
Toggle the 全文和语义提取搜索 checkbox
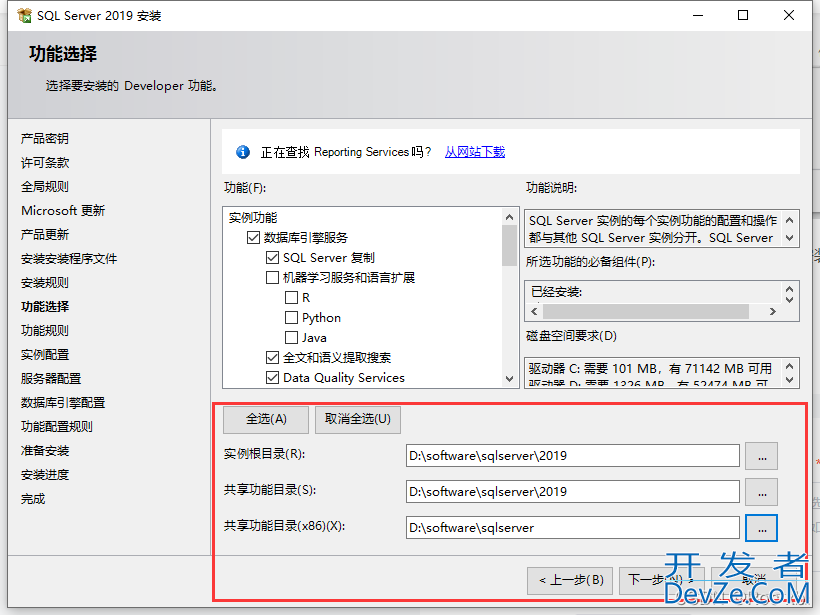coord(272,358)
